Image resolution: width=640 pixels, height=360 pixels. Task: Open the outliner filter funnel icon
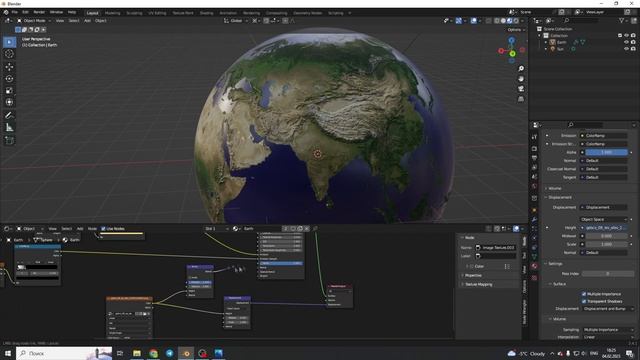622,20
